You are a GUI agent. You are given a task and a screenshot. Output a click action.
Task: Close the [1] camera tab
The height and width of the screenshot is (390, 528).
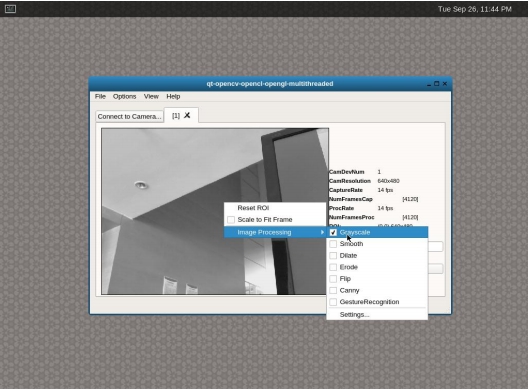click(187, 116)
